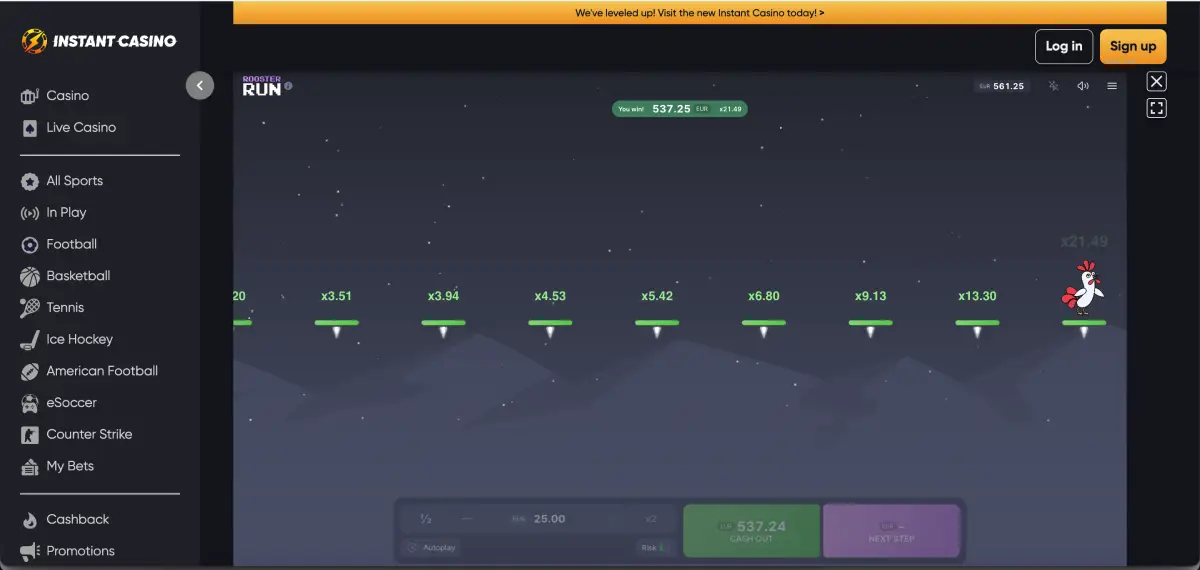Go to All Sports

click(x=75, y=181)
